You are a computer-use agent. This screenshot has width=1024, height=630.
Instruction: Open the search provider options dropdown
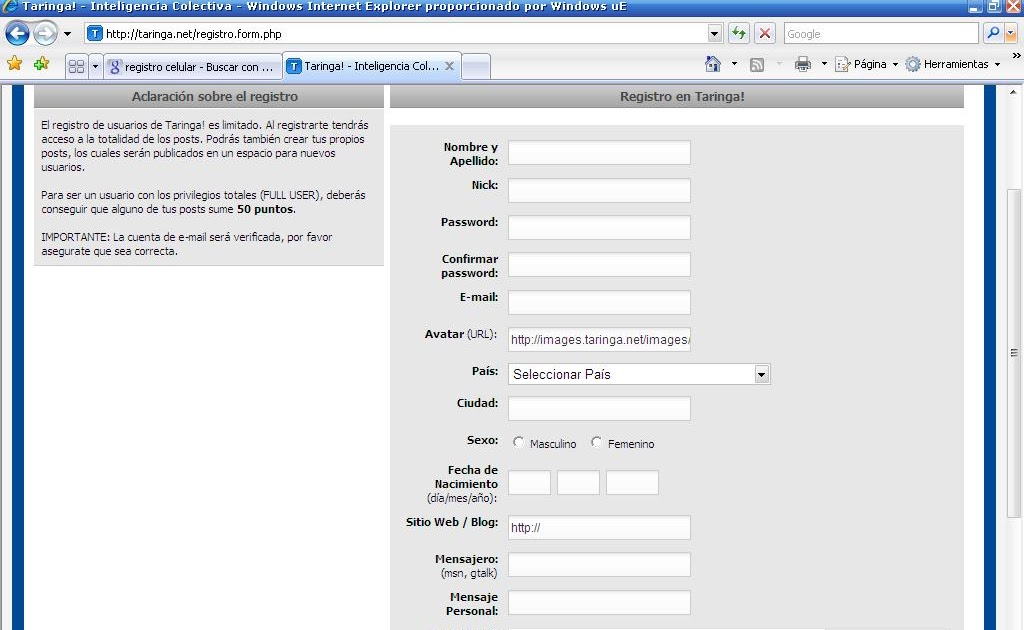(1011, 33)
